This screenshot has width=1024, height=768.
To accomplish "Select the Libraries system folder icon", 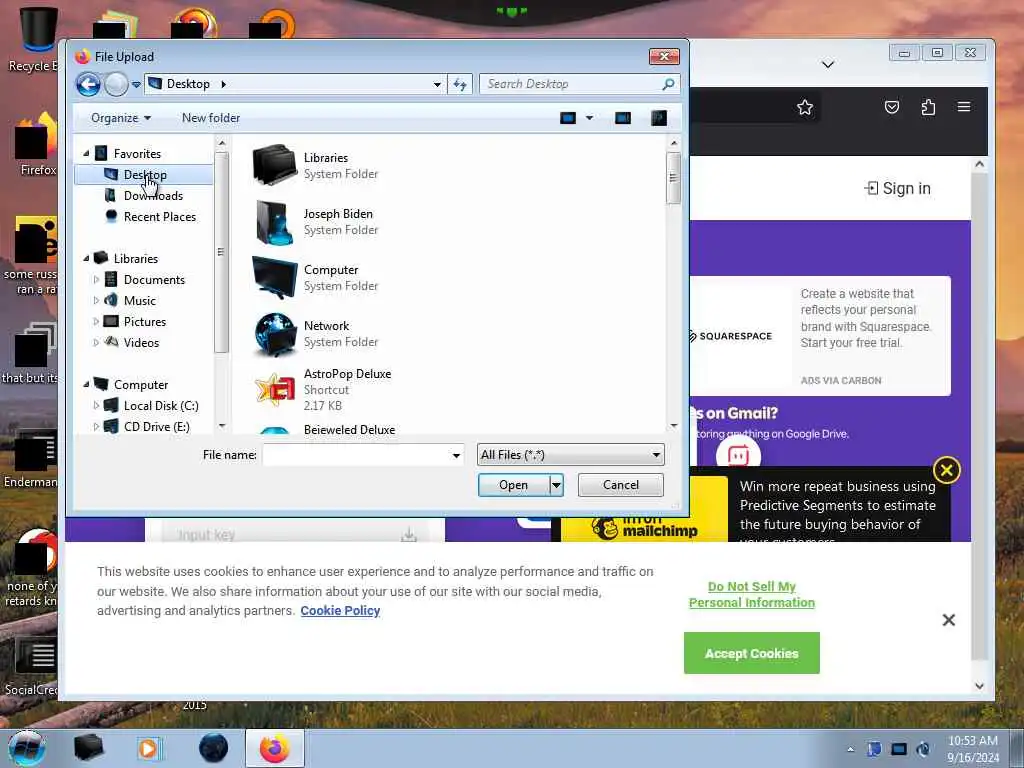I will (x=274, y=165).
